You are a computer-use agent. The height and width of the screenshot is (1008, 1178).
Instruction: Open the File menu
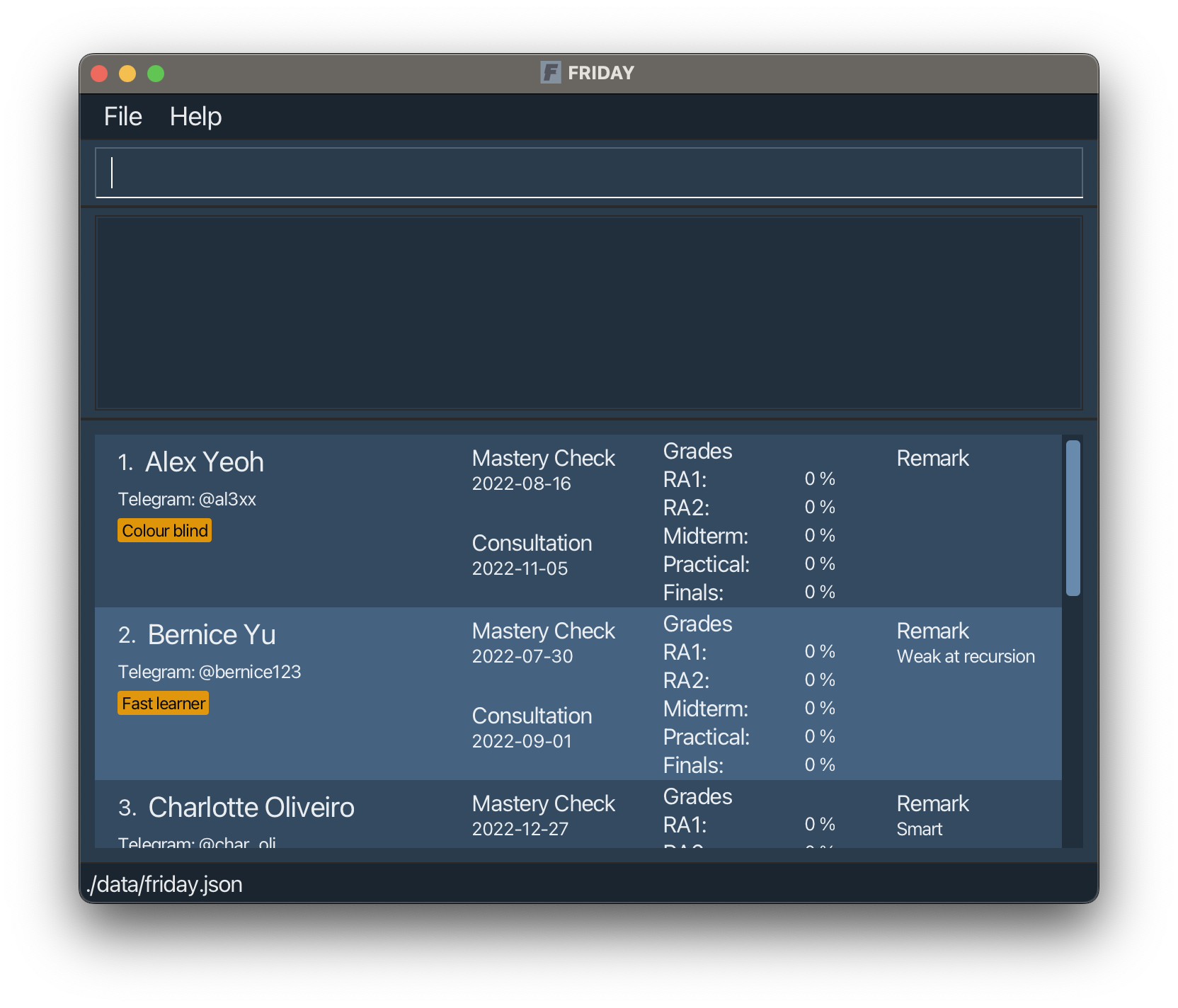point(122,117)
